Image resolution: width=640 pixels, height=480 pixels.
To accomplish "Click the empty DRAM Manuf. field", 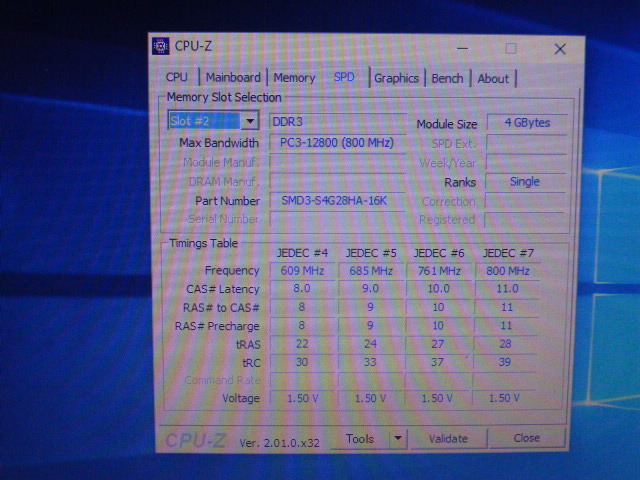I will click(337, 182).
